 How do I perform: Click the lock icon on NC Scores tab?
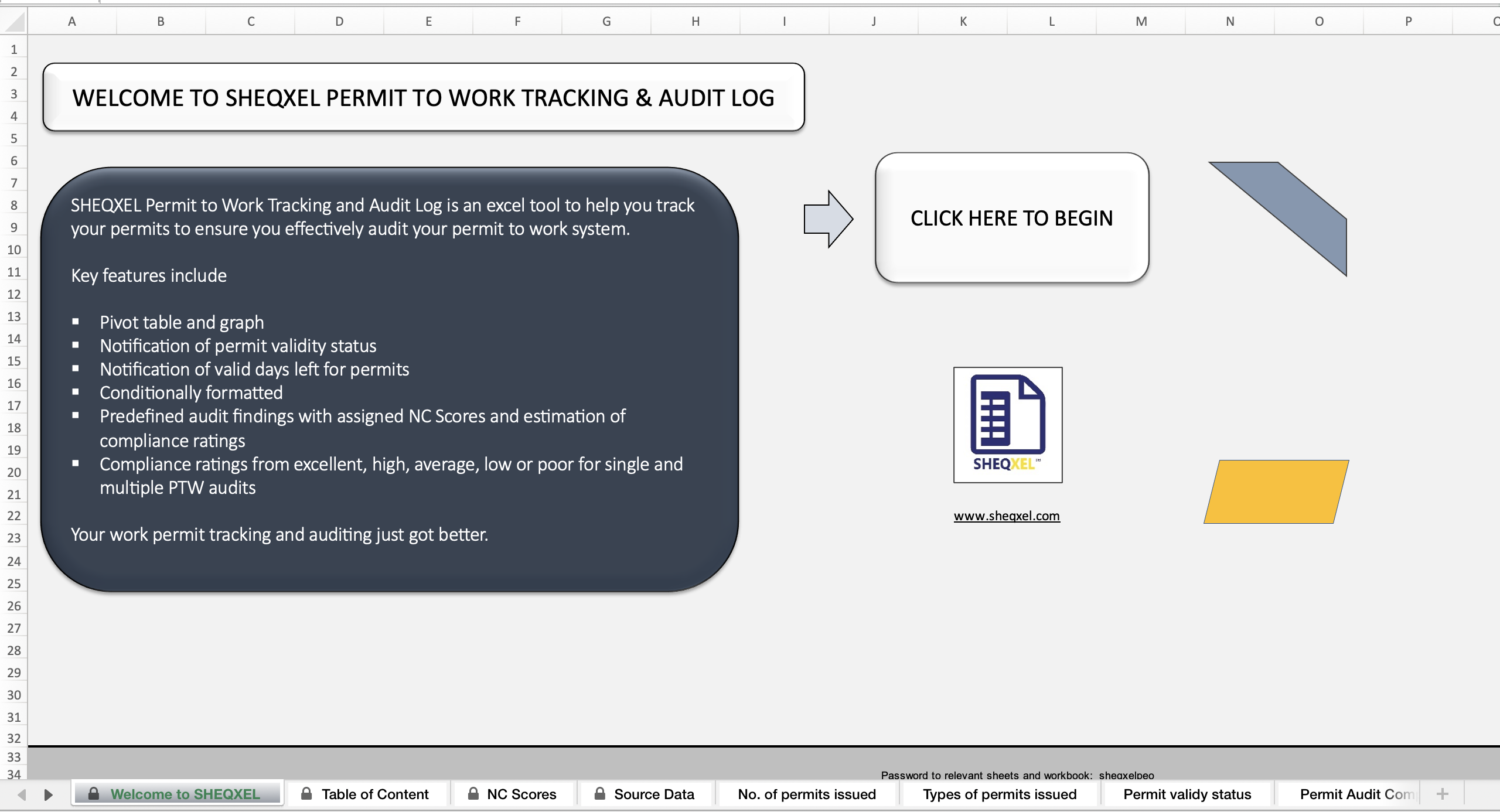pos(473,794)
